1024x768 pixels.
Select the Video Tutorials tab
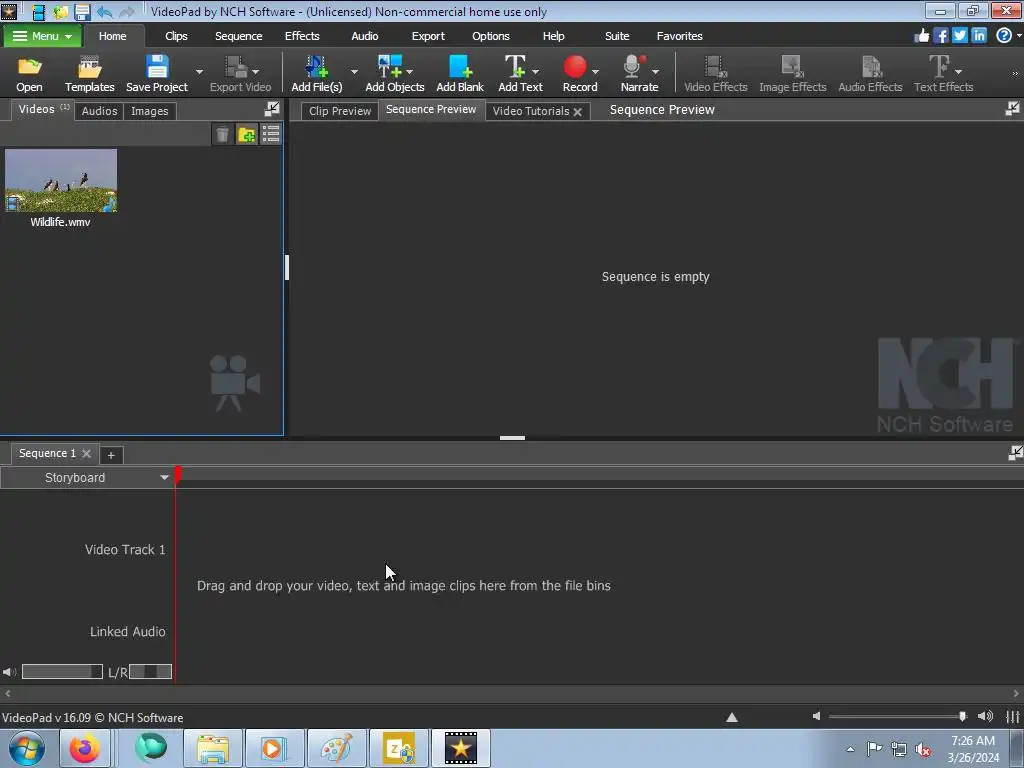coord(530,111)
